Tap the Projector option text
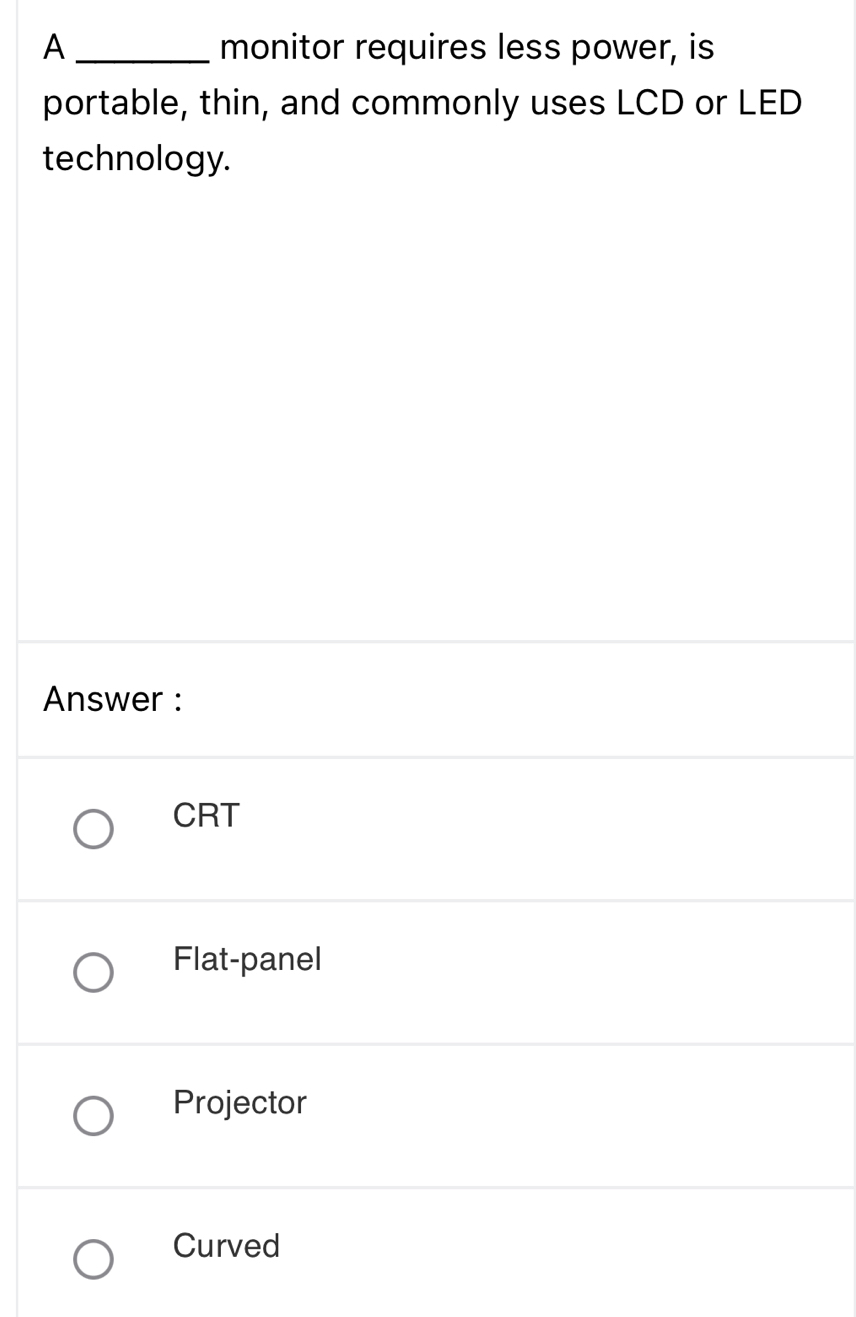 pos(239,1103)
